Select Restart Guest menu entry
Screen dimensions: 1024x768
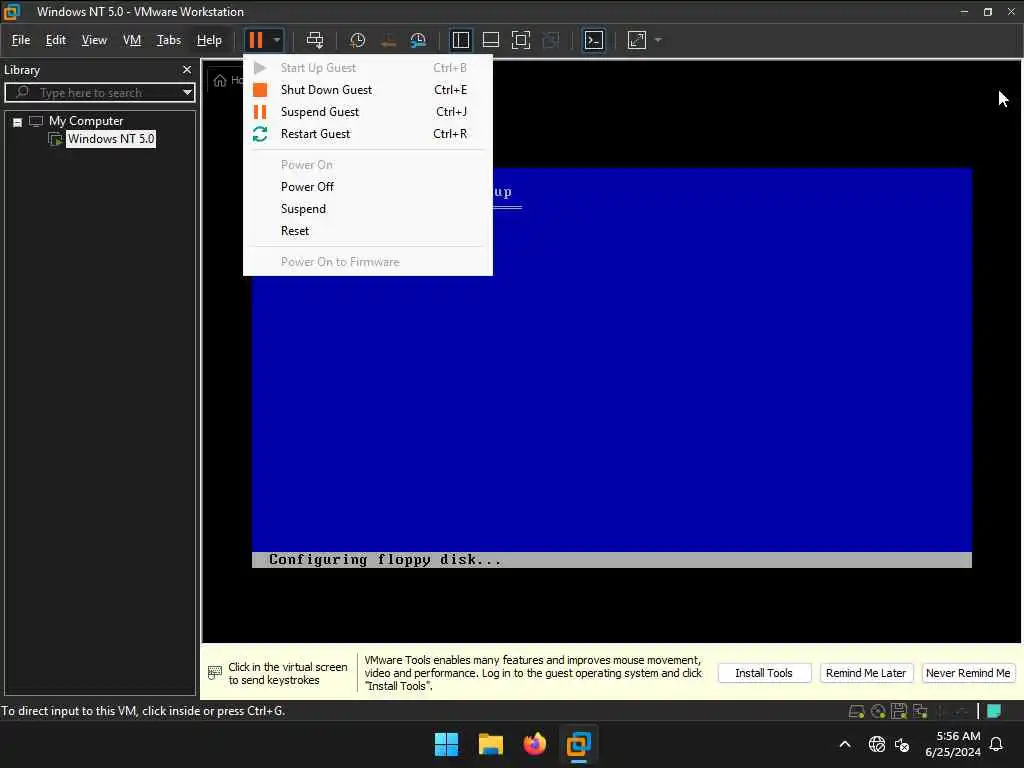point(368,134)
